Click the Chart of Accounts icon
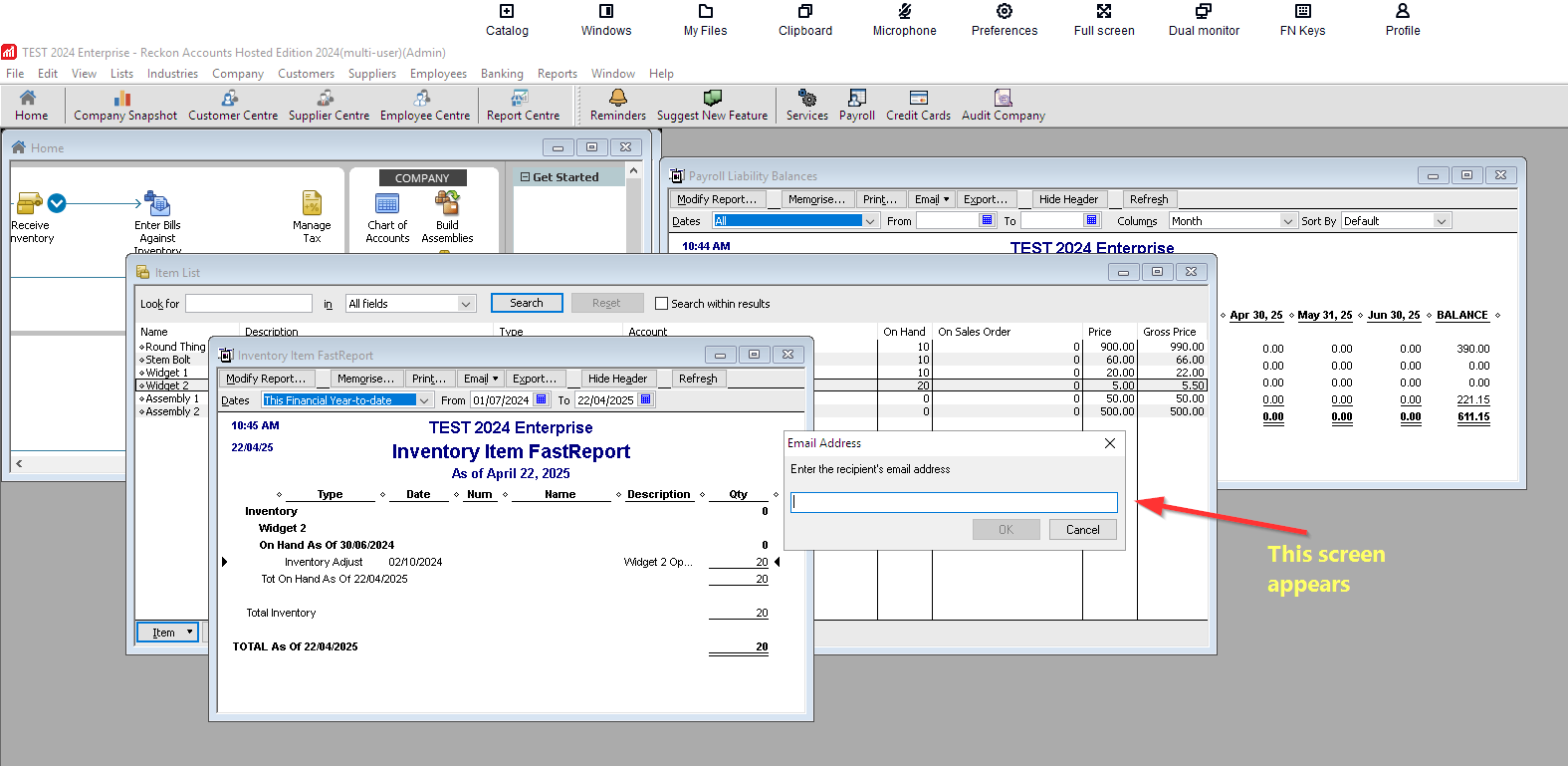This screenshot has height=766, width=1568. (x=387, y=204)
